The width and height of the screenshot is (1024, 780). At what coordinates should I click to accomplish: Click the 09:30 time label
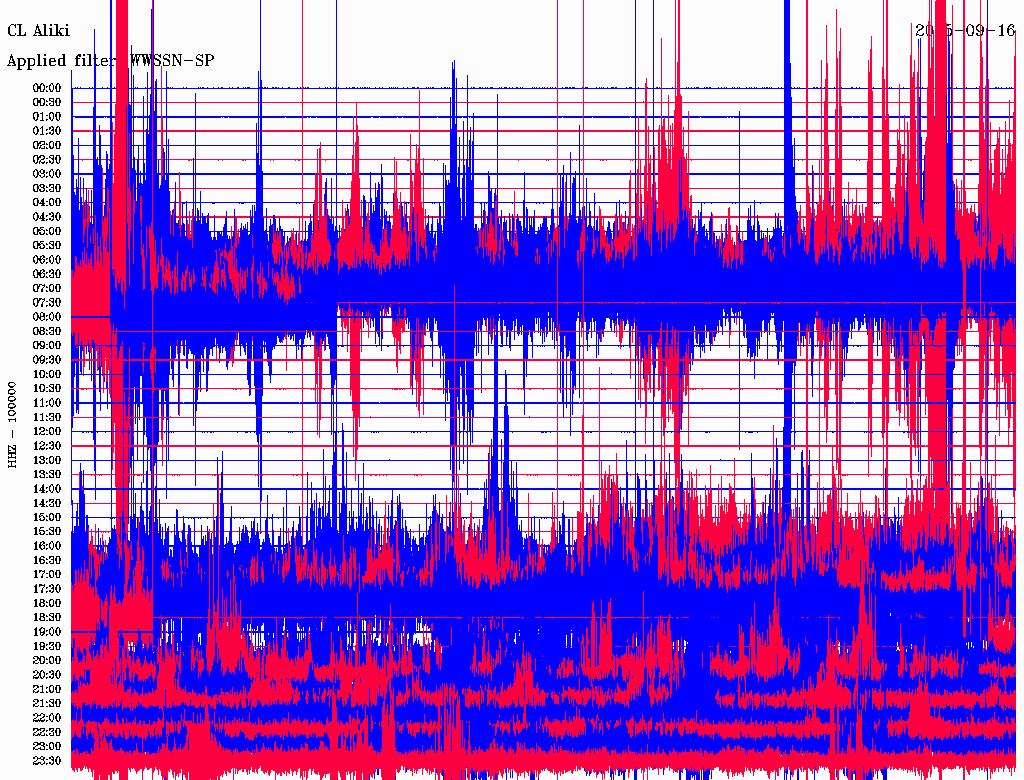tap(47, 360)
